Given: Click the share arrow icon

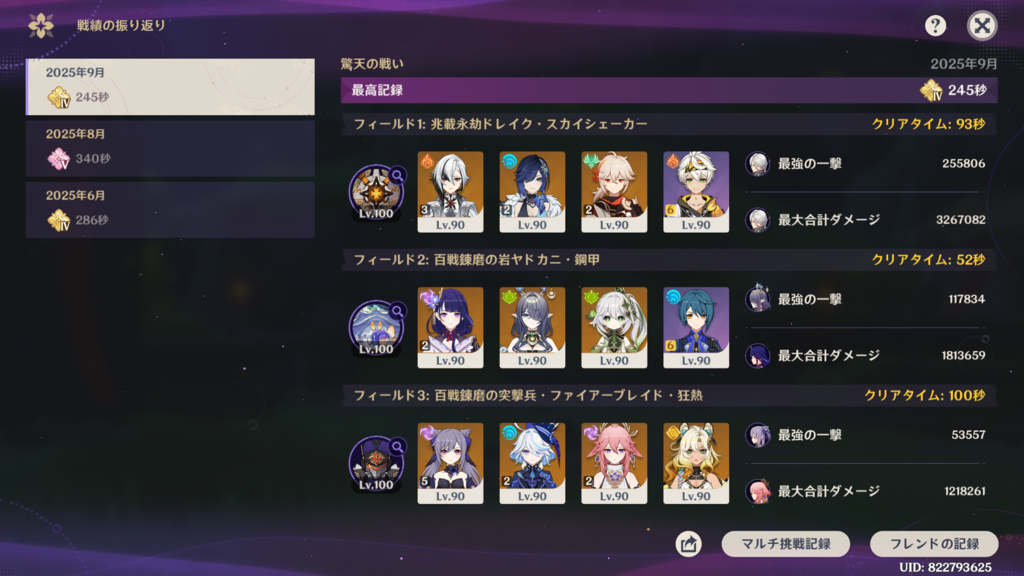Looking at the screenshot, I should [x=688, y=543].
